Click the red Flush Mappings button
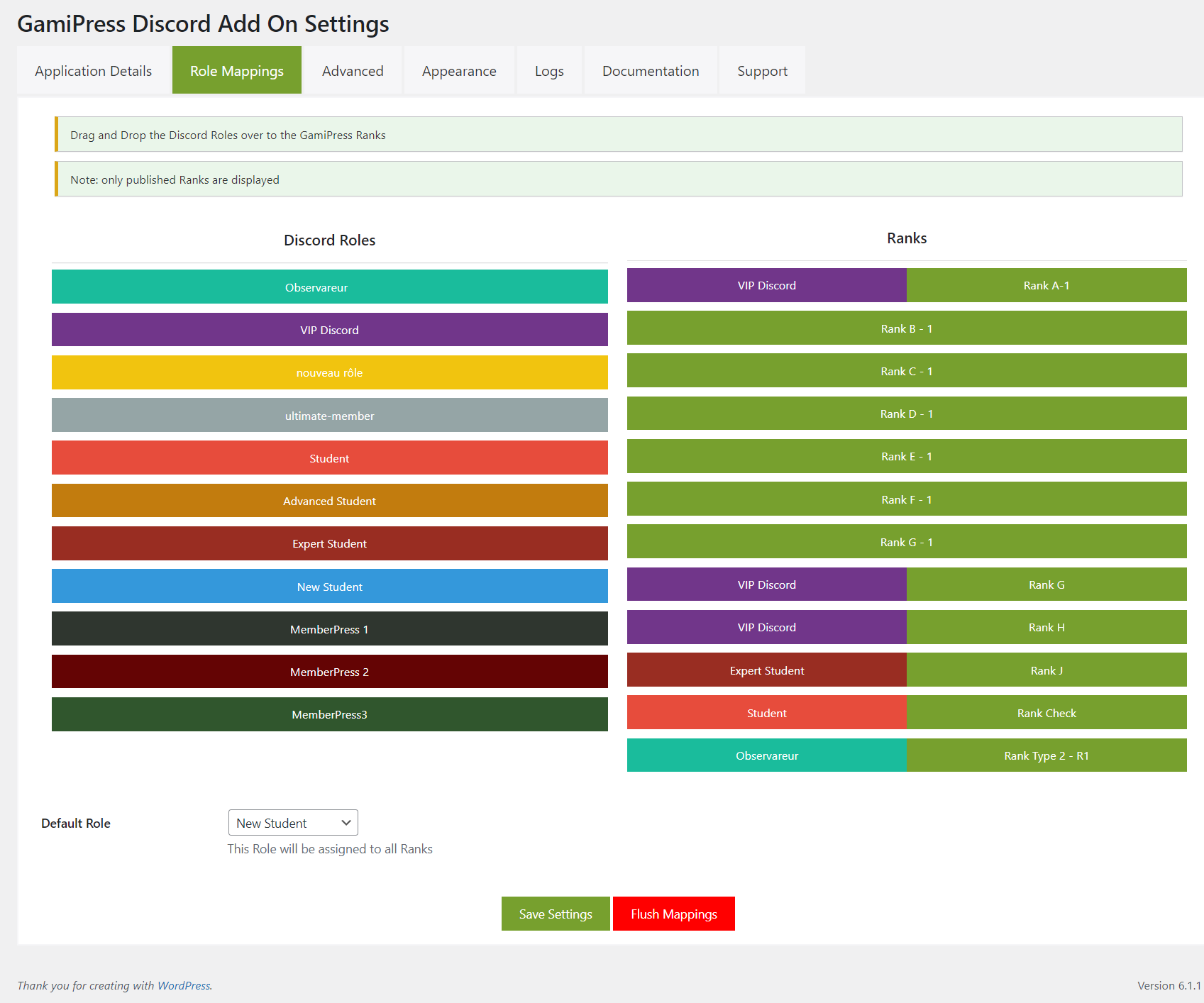This screenshot has width=1204, height=1003. pyautogui.click(x=674, y=914)
